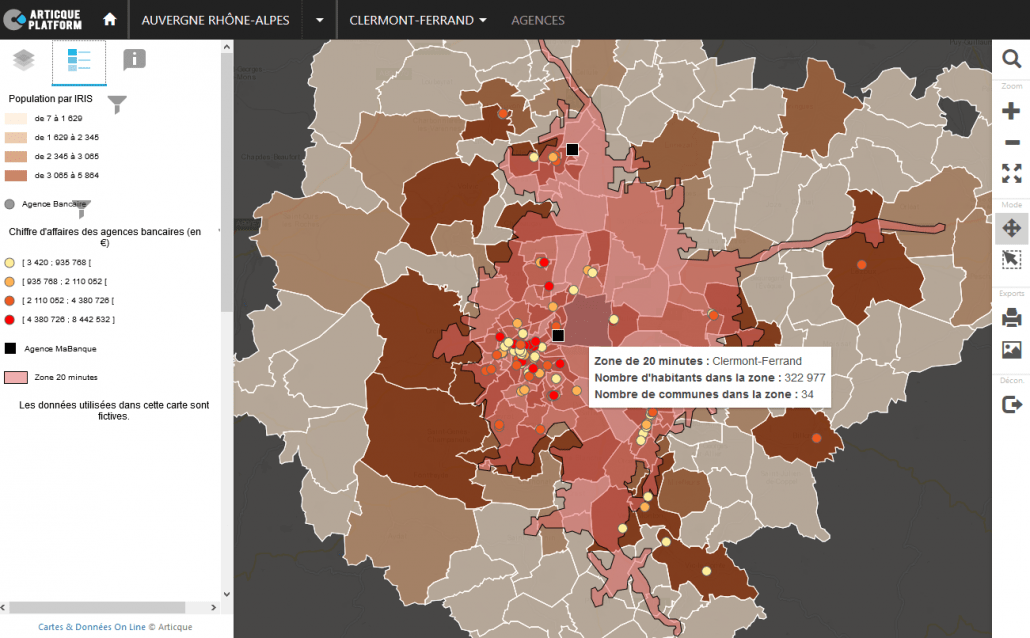Open the information tab in side panel
This screenshot has width=1030, height=638.
(x=134, y=60)
